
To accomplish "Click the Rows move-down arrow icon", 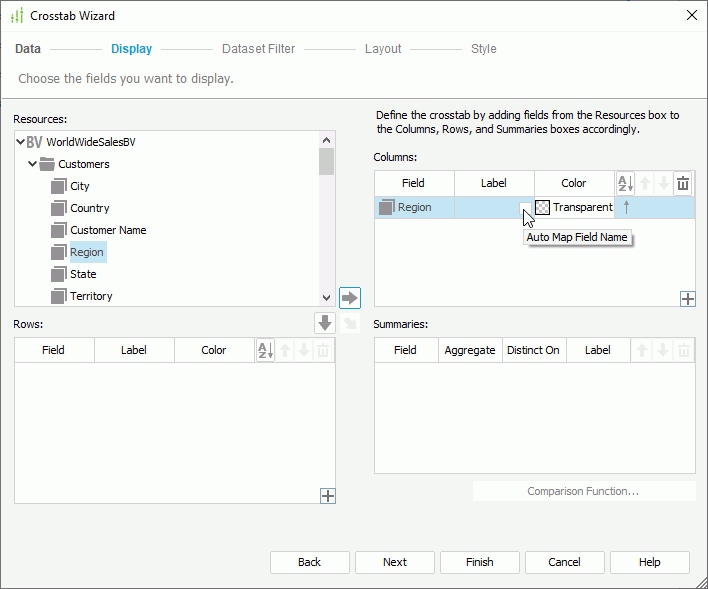I will [304, 350].
